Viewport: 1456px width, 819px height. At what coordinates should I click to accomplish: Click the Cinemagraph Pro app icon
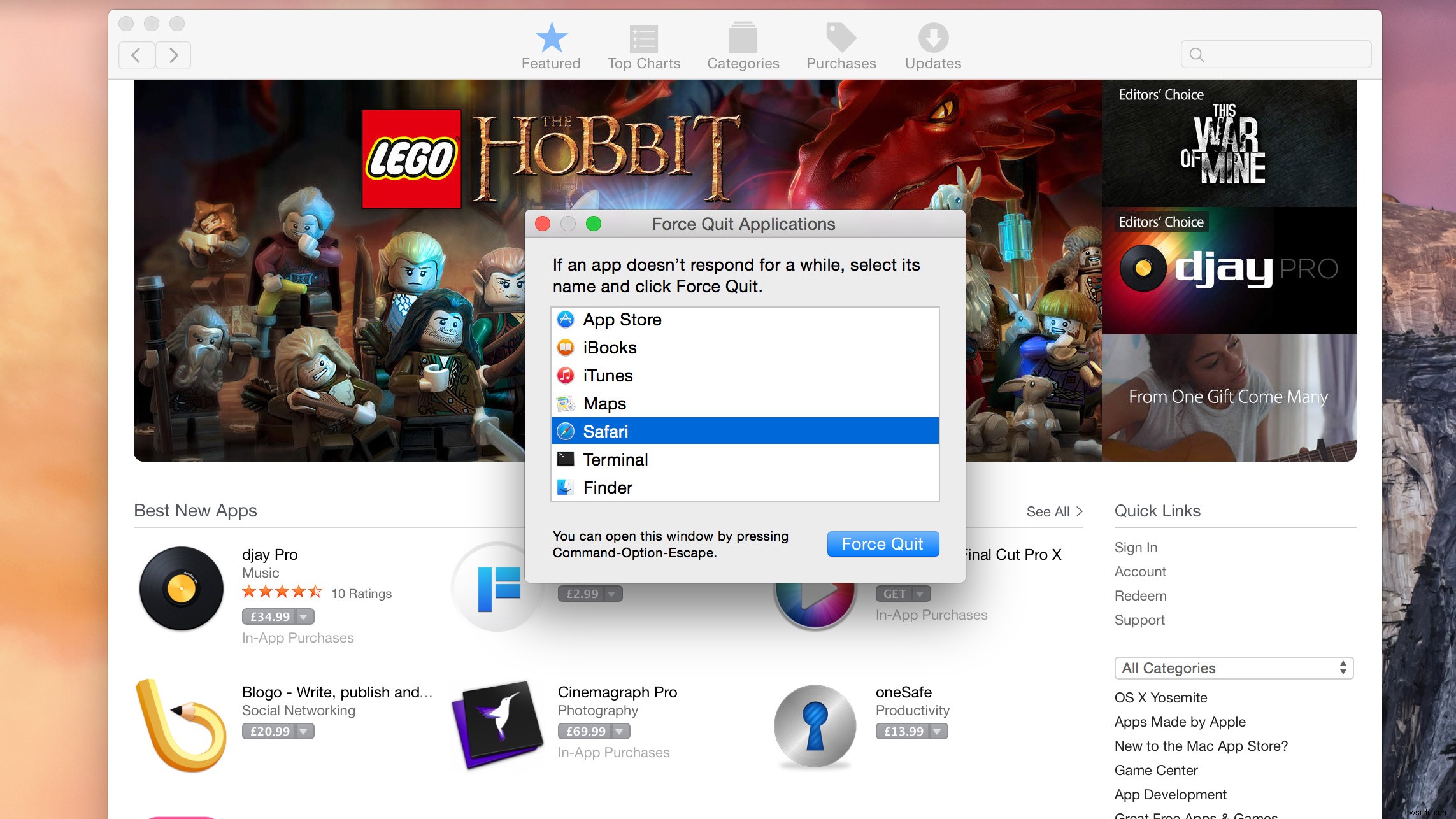point(496,724)
